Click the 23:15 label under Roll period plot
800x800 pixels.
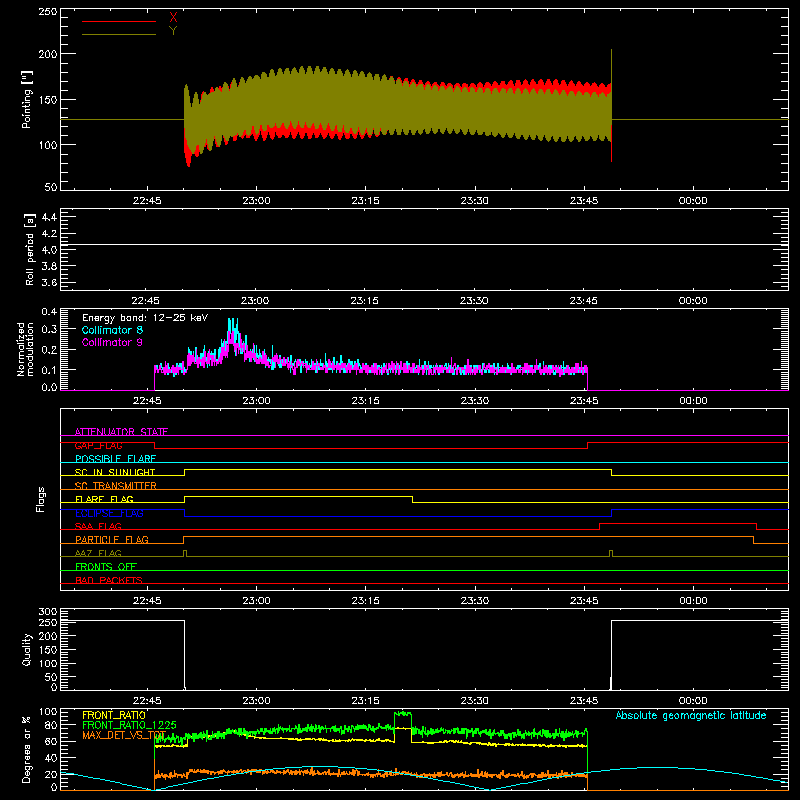(x=364, y=301)
